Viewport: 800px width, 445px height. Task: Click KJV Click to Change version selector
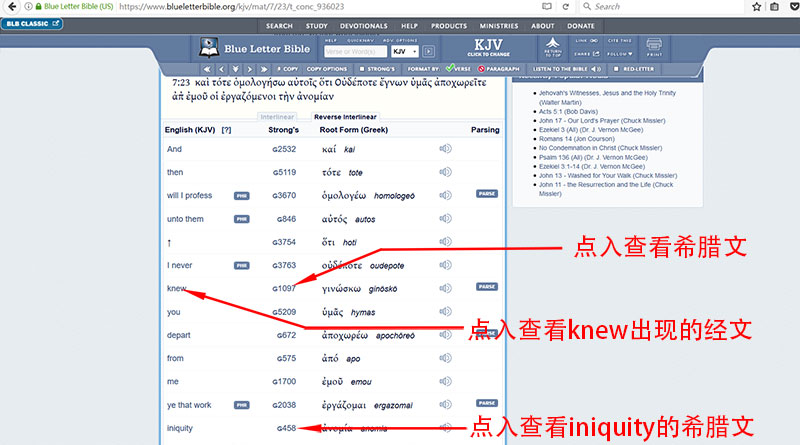(488, 47)
